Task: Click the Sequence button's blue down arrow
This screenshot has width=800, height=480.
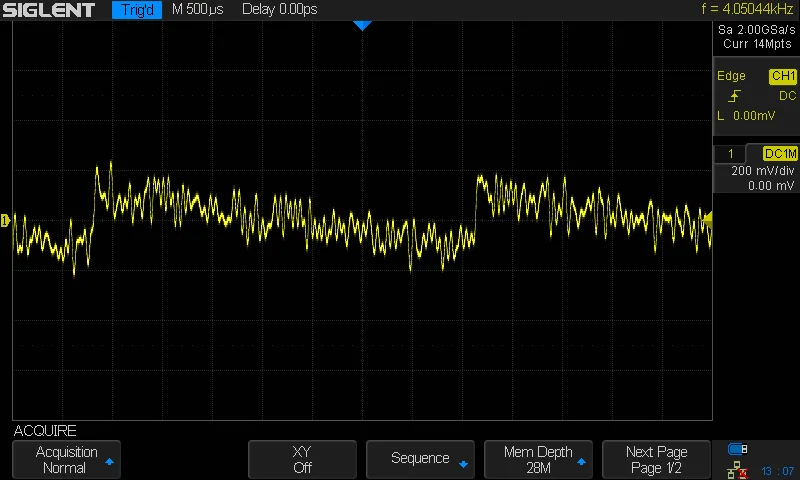Action: [463, 464]
